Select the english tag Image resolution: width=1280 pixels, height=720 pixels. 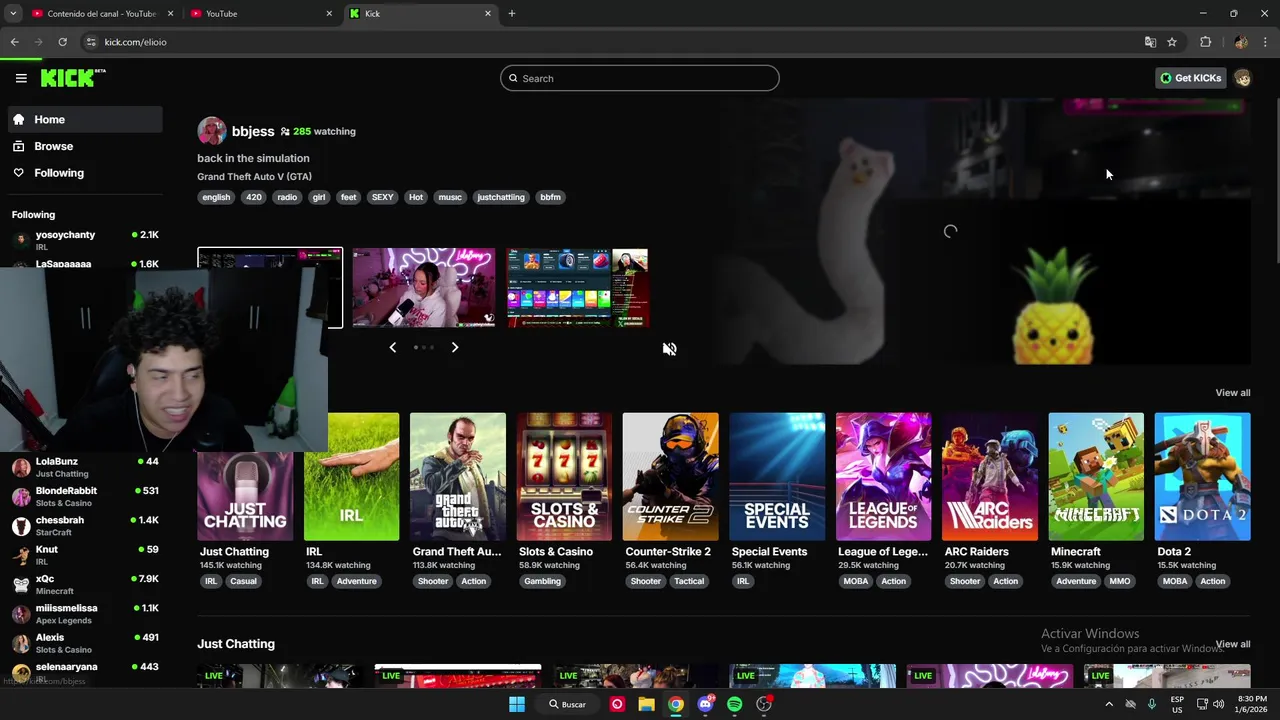coord(216,197)
